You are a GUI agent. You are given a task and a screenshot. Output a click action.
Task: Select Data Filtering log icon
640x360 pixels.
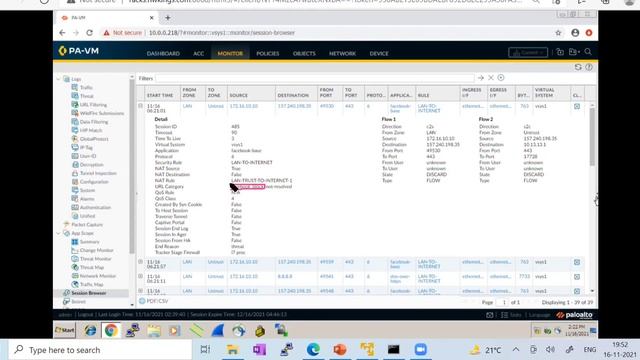(75, 122)
